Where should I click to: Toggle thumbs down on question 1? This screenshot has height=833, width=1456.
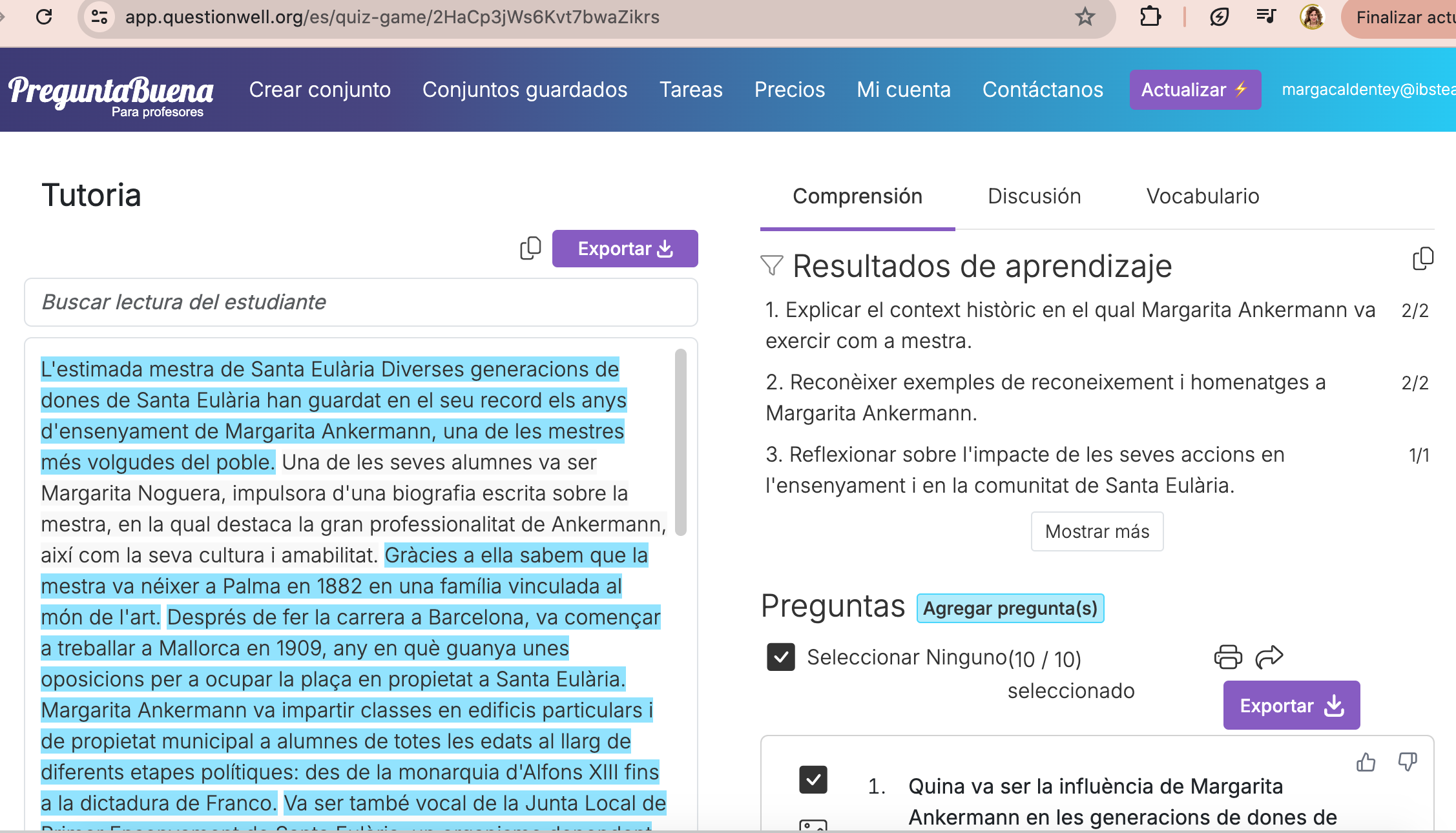click(x=1408, y=763)
